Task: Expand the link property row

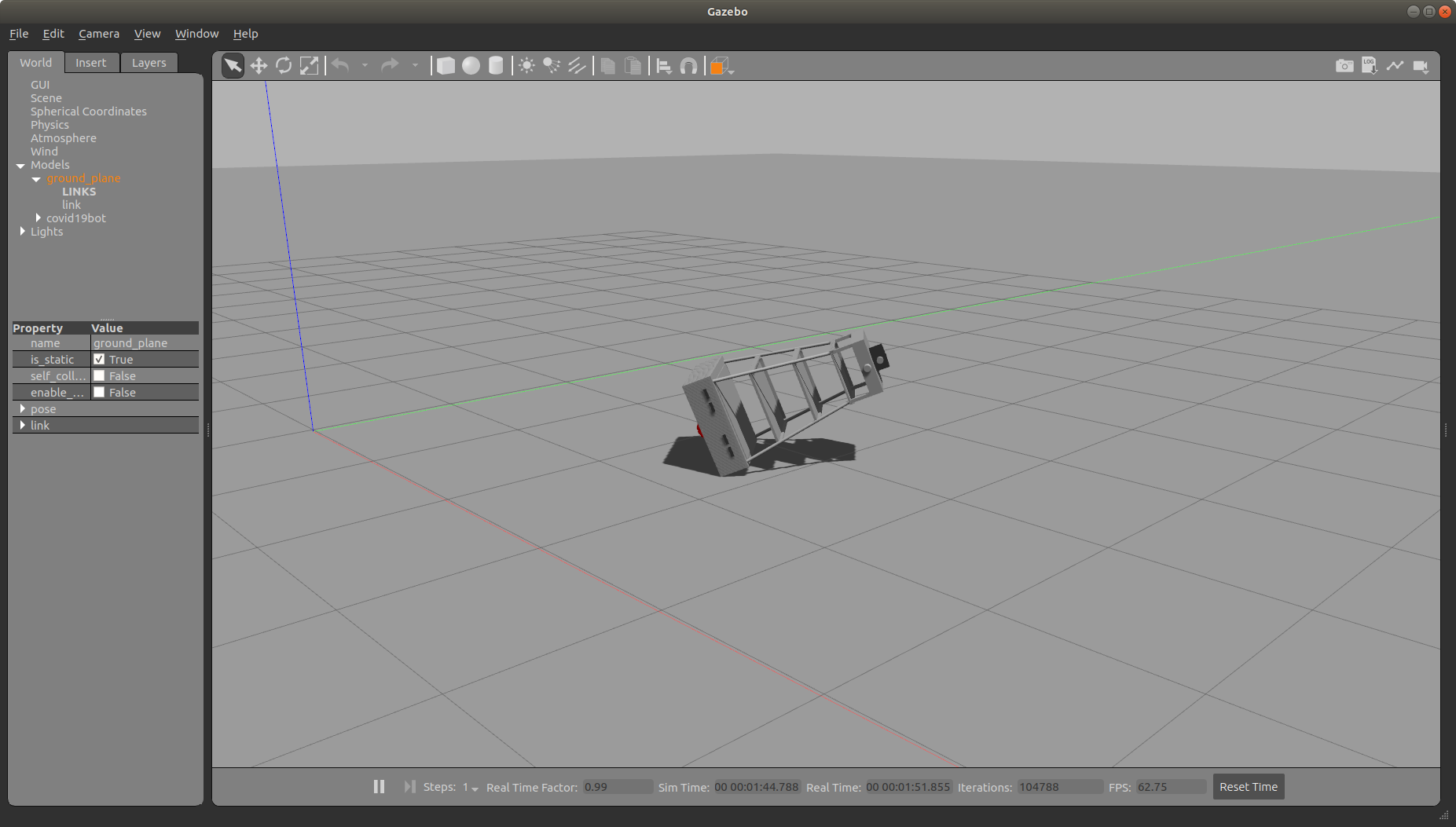Action: [x=22, y=425]
